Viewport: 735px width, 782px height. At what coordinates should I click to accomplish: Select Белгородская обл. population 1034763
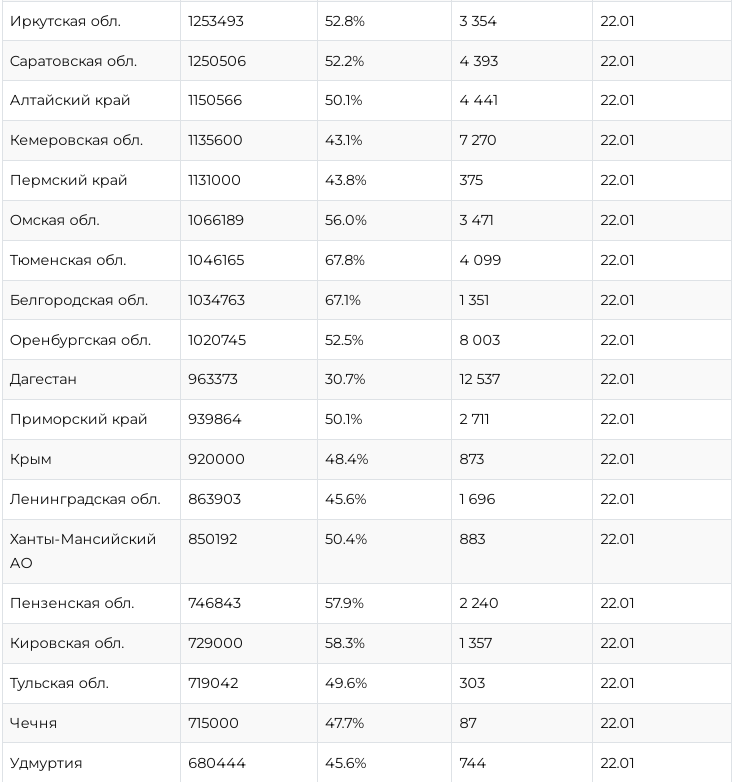coord(217,300)
